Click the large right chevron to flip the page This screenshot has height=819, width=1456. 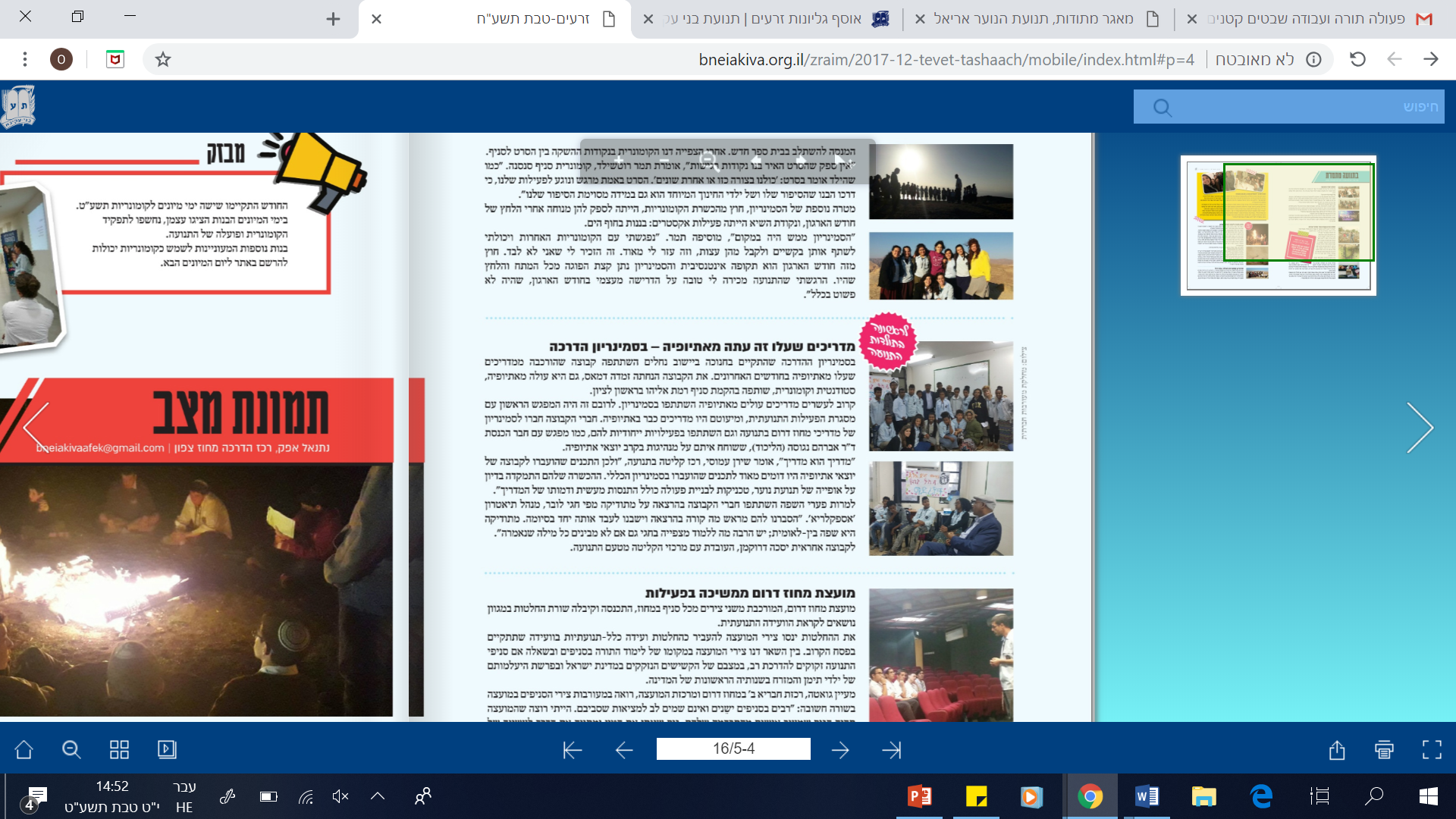[x=1420, y=428]
